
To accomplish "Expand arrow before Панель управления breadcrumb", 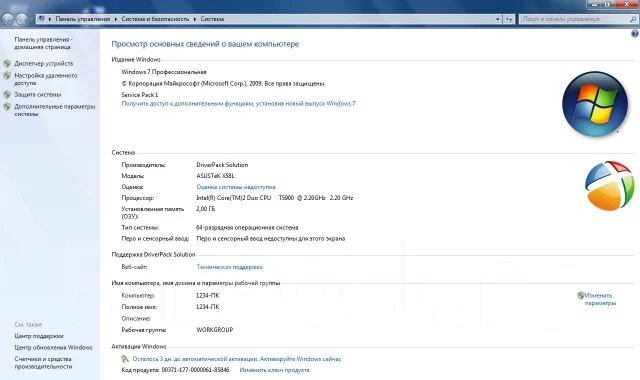I will click(50, 19).
